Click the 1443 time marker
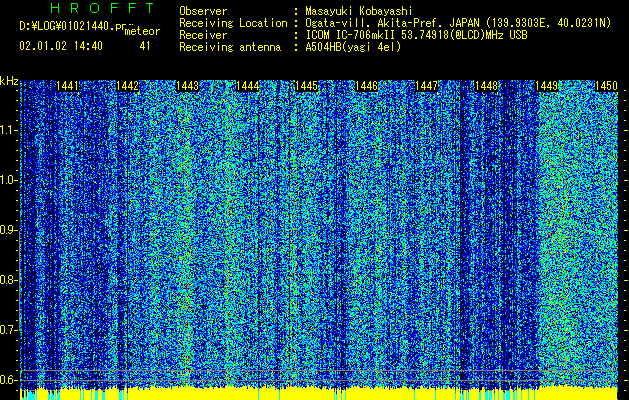The image size is (629, 400). pos(187,86)
